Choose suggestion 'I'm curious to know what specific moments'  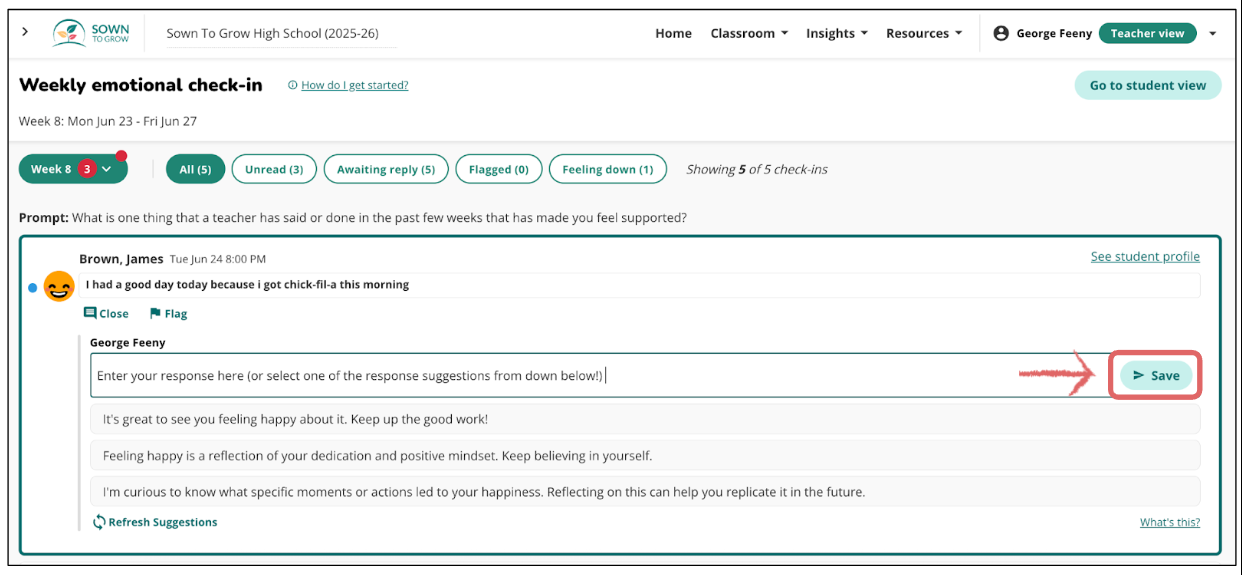click(x=645, y=491)
